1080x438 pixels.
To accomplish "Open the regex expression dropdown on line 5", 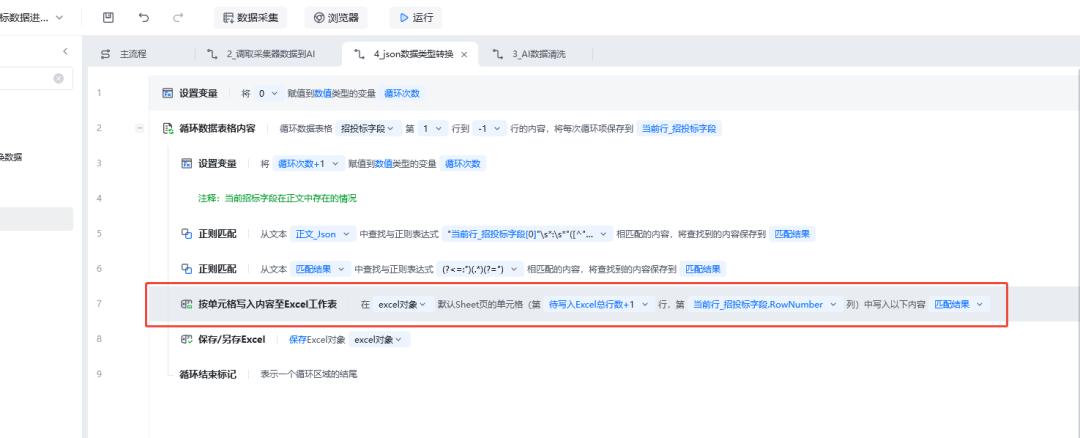I will pos(527,233).
